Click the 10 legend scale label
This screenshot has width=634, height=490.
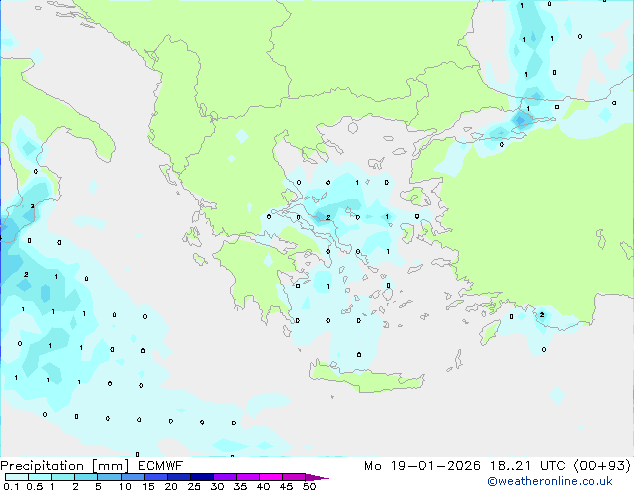click(x=125, y=486)
